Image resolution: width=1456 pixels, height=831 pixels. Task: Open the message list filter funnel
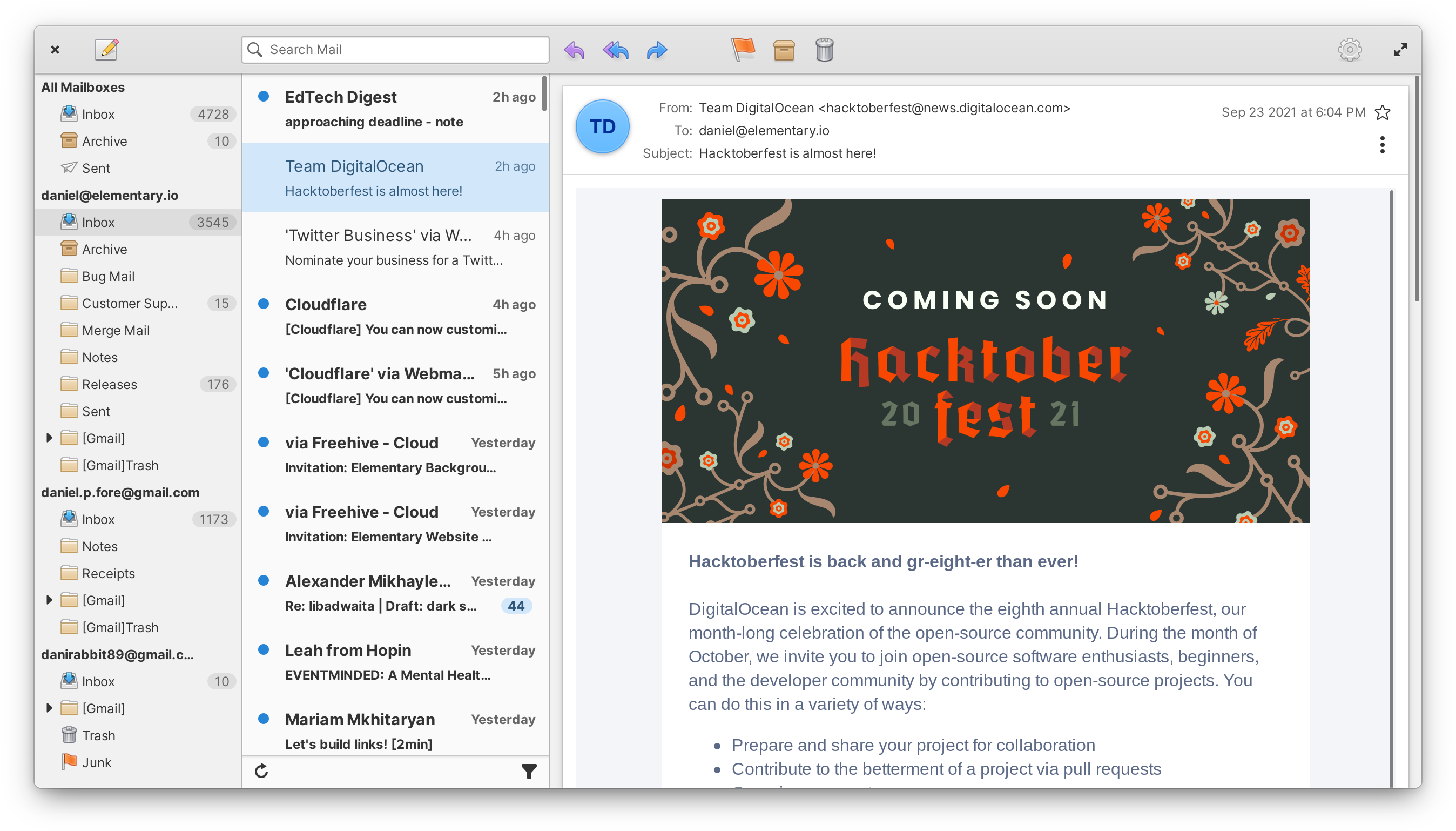point(529,771)
